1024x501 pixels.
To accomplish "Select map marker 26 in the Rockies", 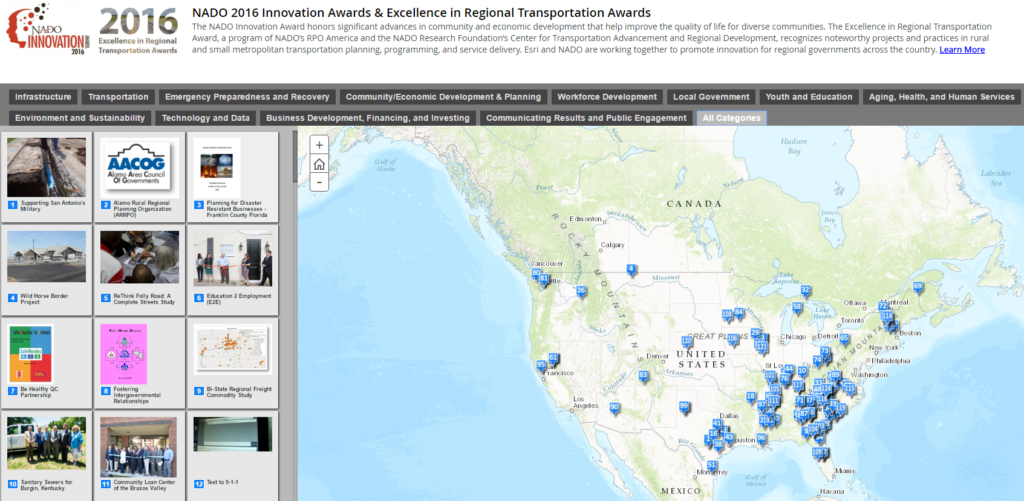I will (581, 291).
